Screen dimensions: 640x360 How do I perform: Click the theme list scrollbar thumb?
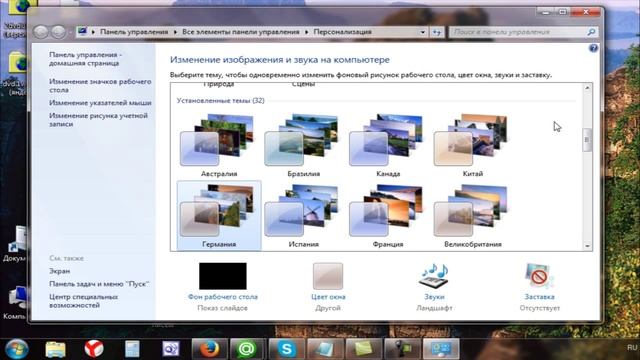click(587, 140)
